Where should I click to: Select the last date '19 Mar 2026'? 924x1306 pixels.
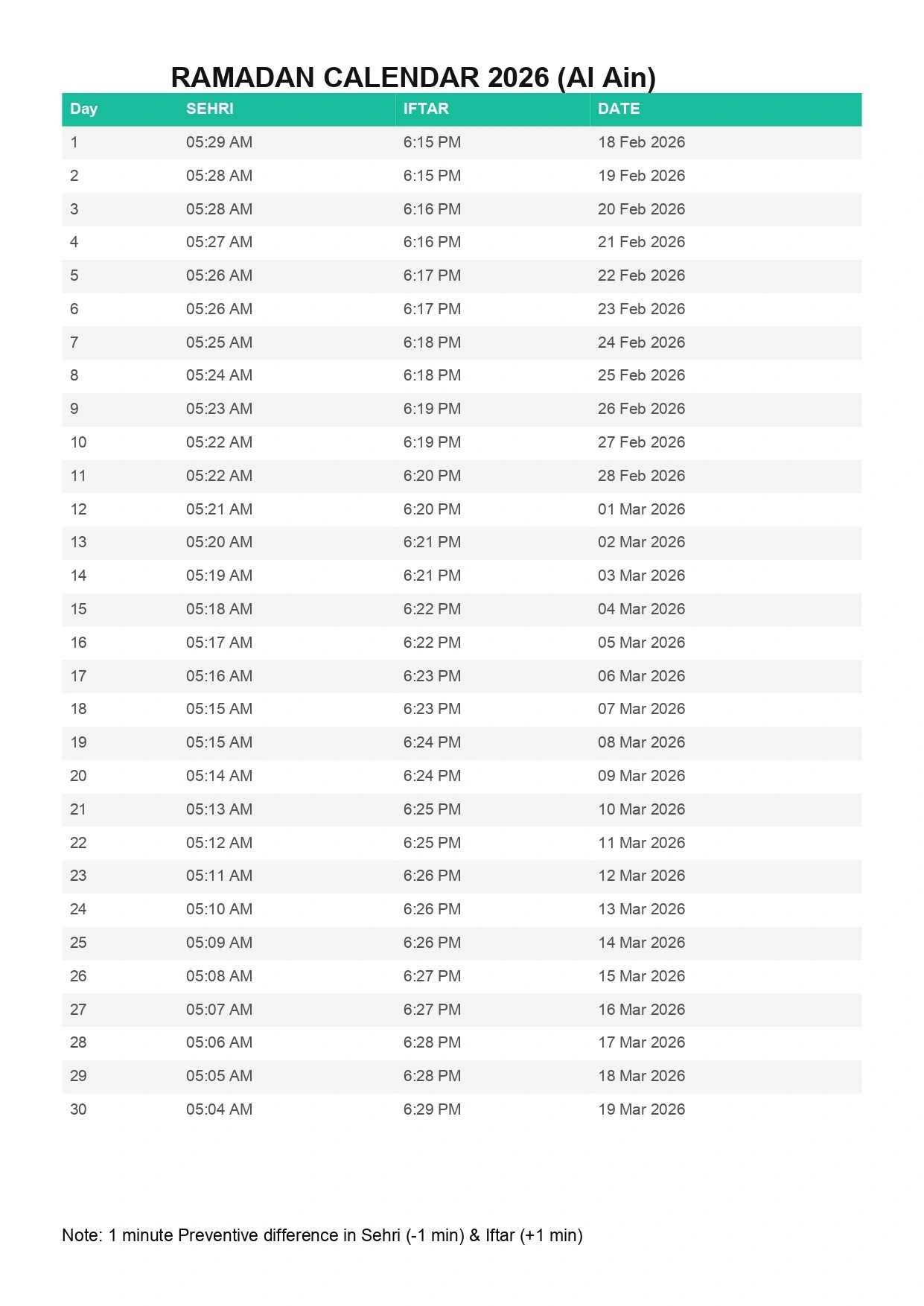click(x=641, y=1109)
